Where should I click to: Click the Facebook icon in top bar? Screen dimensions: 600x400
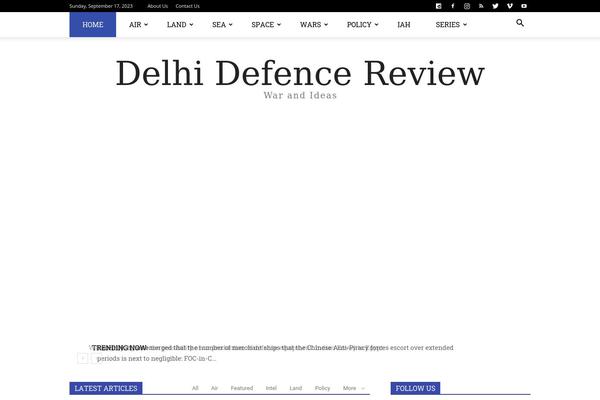click(452, 6)
